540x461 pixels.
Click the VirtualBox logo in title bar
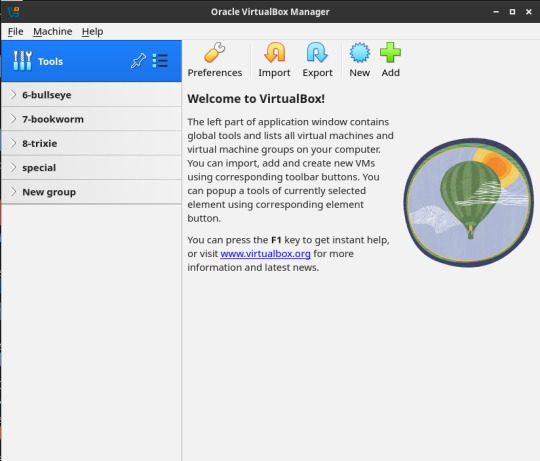13,12
